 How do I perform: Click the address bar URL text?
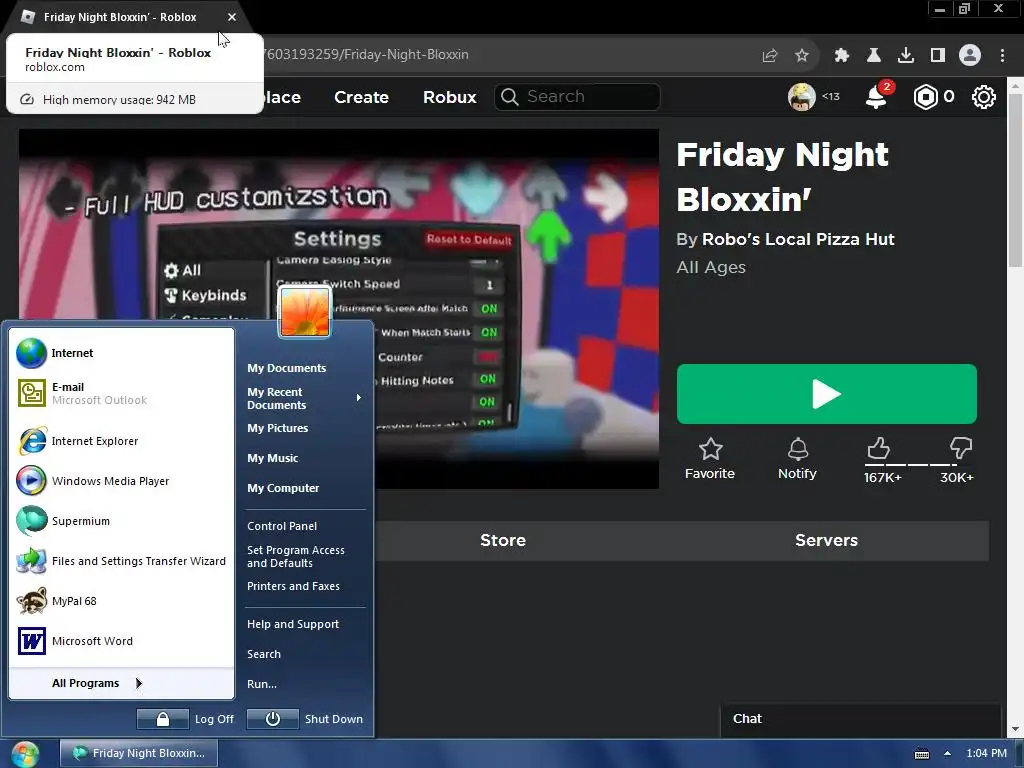(367, 55)
